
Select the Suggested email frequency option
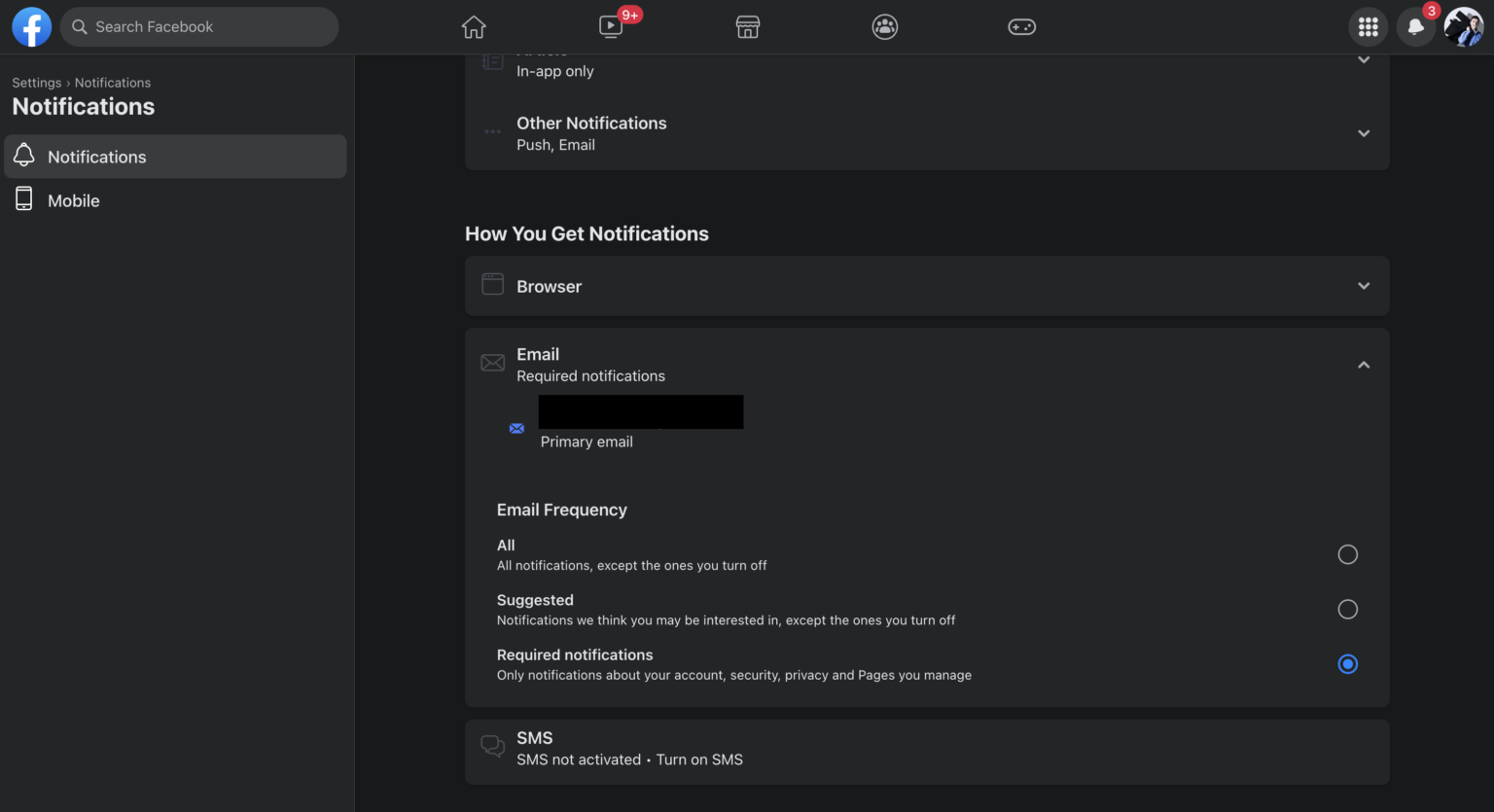[x=1347, y=609]
